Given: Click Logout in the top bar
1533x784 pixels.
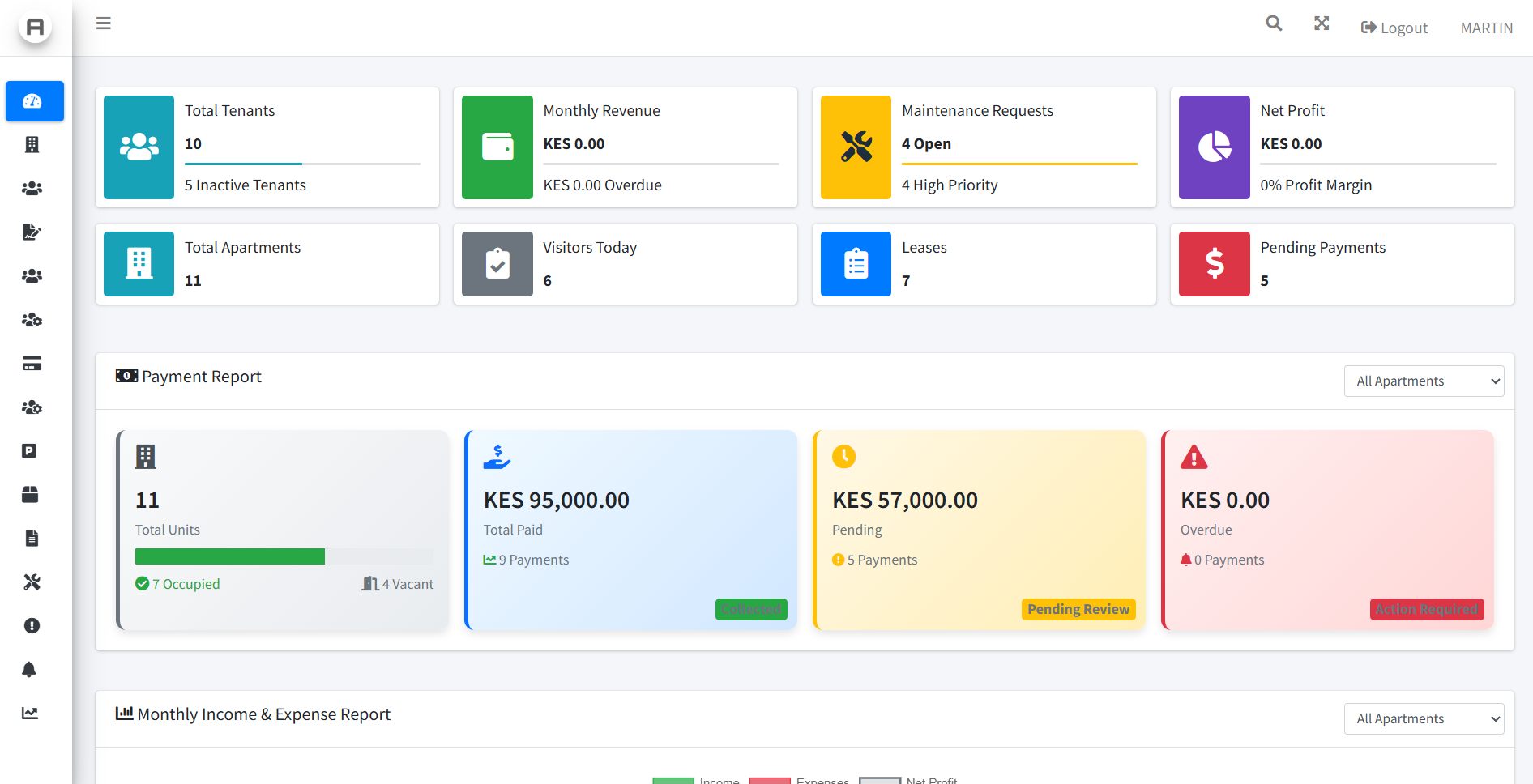Looking at the screenshot, I should tap(1394, 27).
